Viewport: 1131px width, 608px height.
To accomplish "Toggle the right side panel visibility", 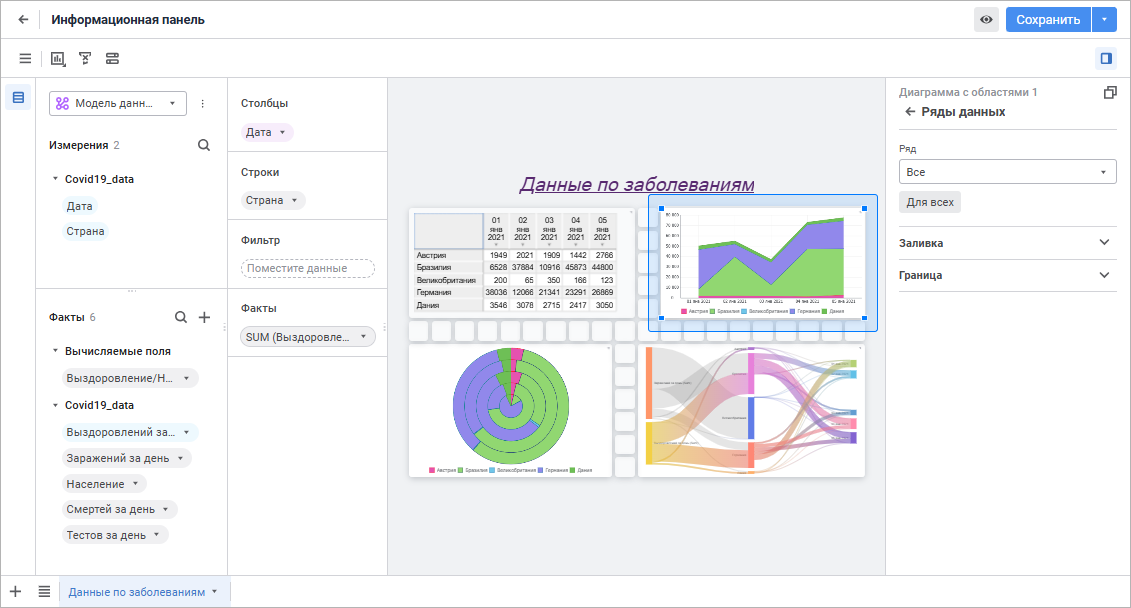I will [x=1106, y=58].
